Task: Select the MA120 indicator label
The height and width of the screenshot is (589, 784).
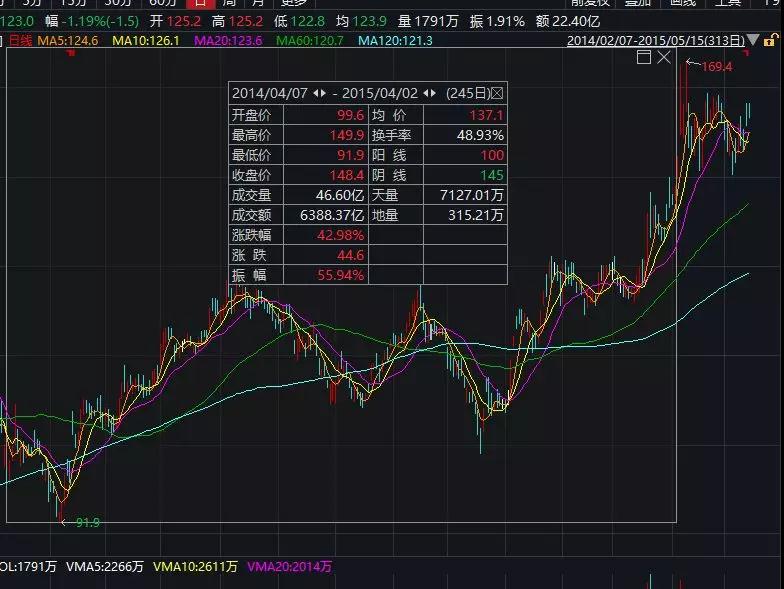Action: [x=396, y=40]
